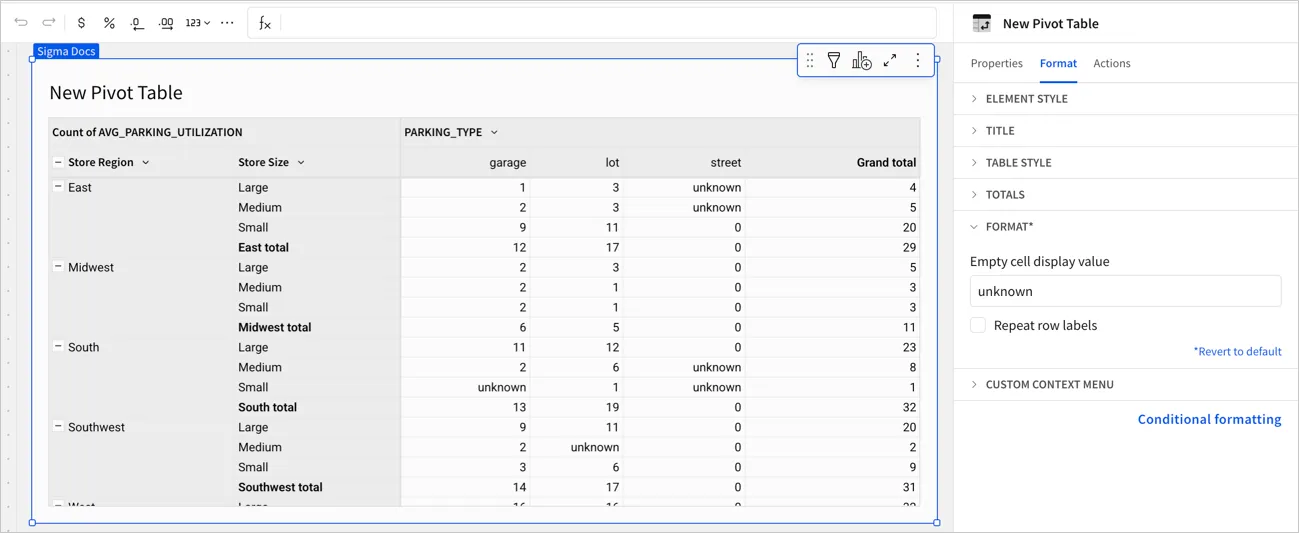Open Conditional formatting link
The height and width of the screenshot is (533, 1299).
pos(1209,420)
